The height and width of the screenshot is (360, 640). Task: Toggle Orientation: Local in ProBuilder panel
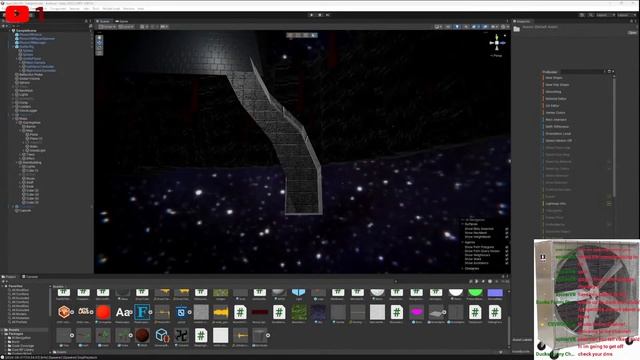pos(558,133)
